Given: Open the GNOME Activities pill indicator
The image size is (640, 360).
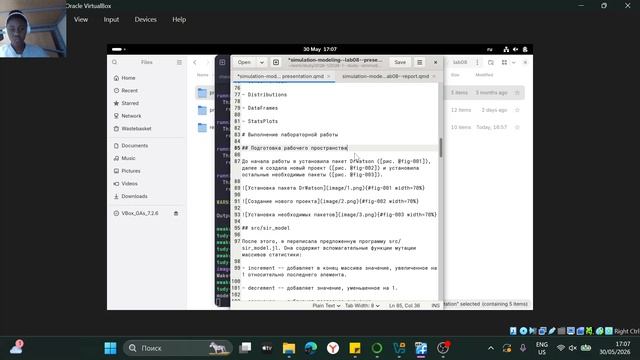Looking at the screenshot, I should [x=118, y=49].
